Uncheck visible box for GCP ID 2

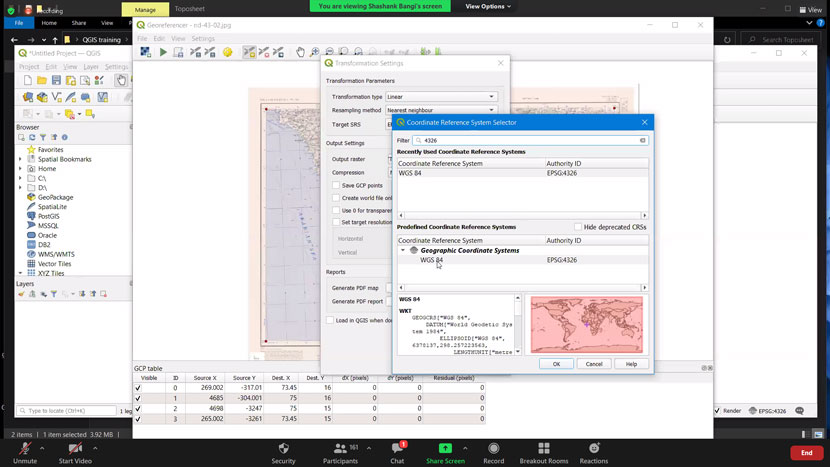[138, 409]
